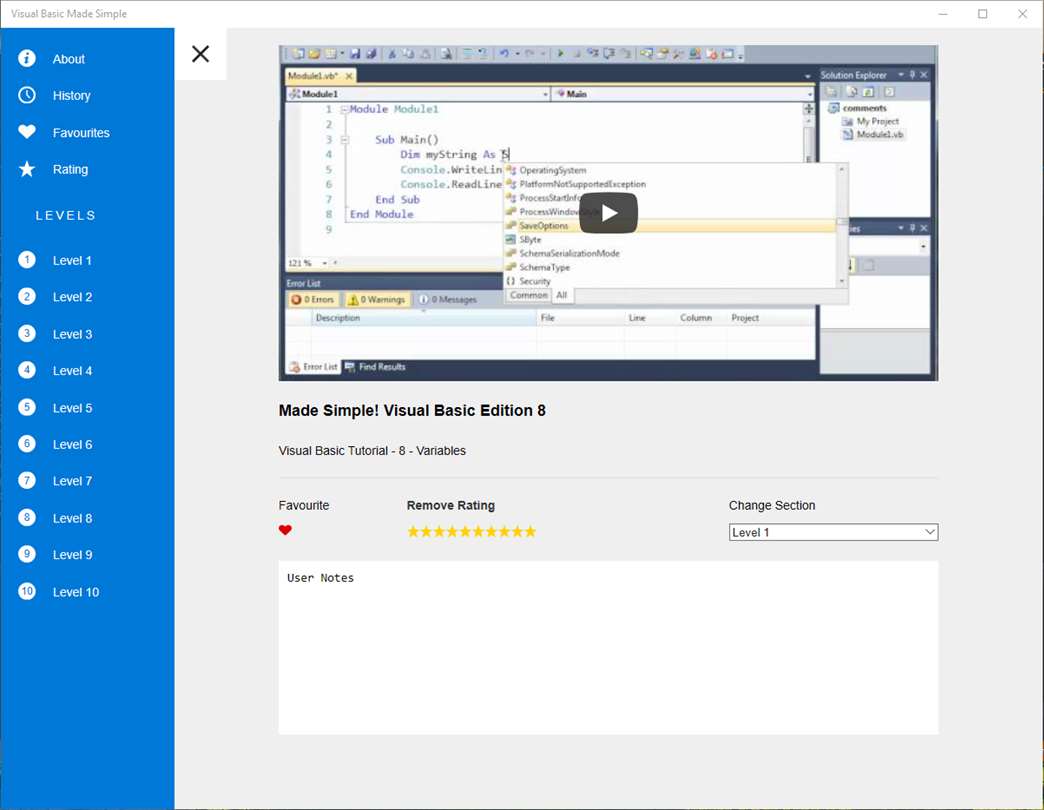
Task: Go to Level 10 text link
Action: click(x=76, y=592)
